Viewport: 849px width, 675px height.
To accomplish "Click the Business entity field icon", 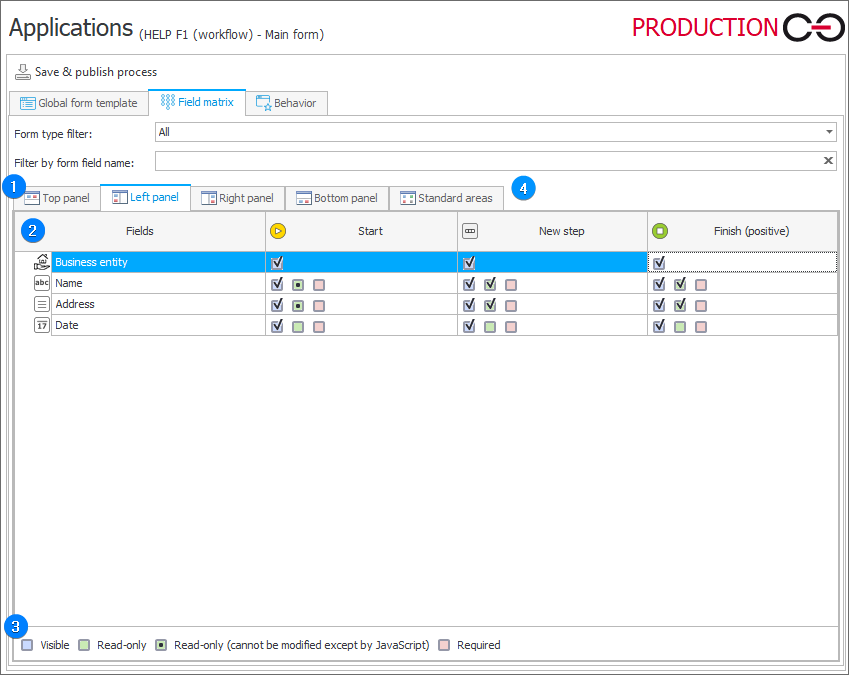I will coord(42,262).
